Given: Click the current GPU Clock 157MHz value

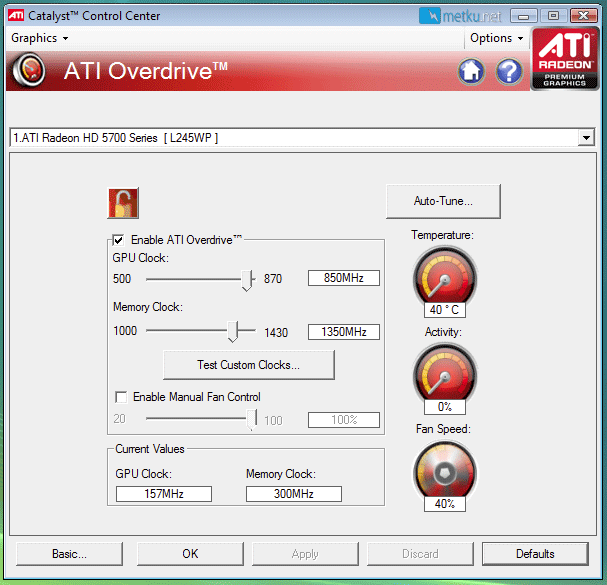Looking at the screenshot, I should [x=164, y=494].
